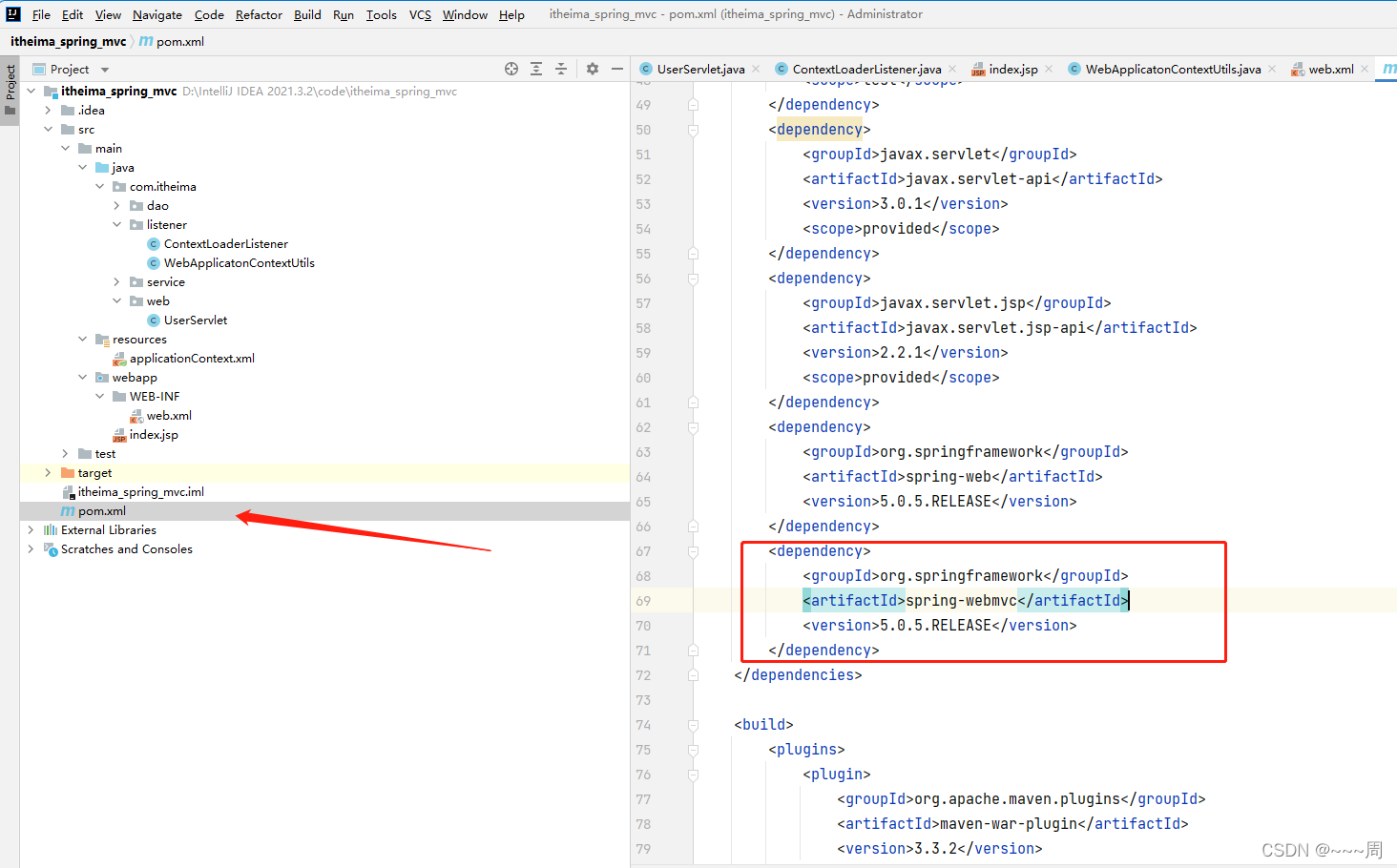Collapse the src folder

point(48,130)
